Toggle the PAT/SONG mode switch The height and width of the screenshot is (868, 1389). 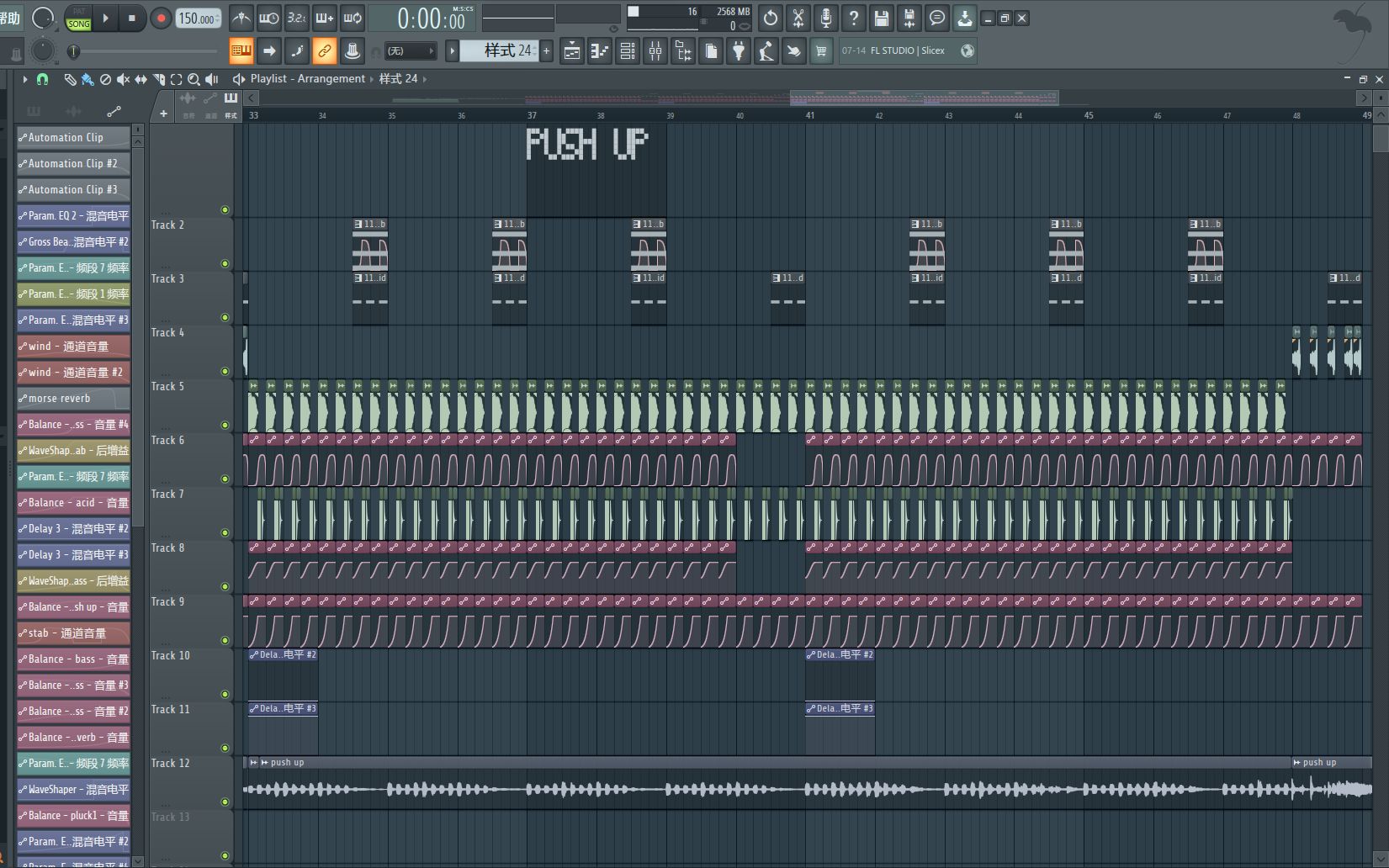[x=78, y=18]
